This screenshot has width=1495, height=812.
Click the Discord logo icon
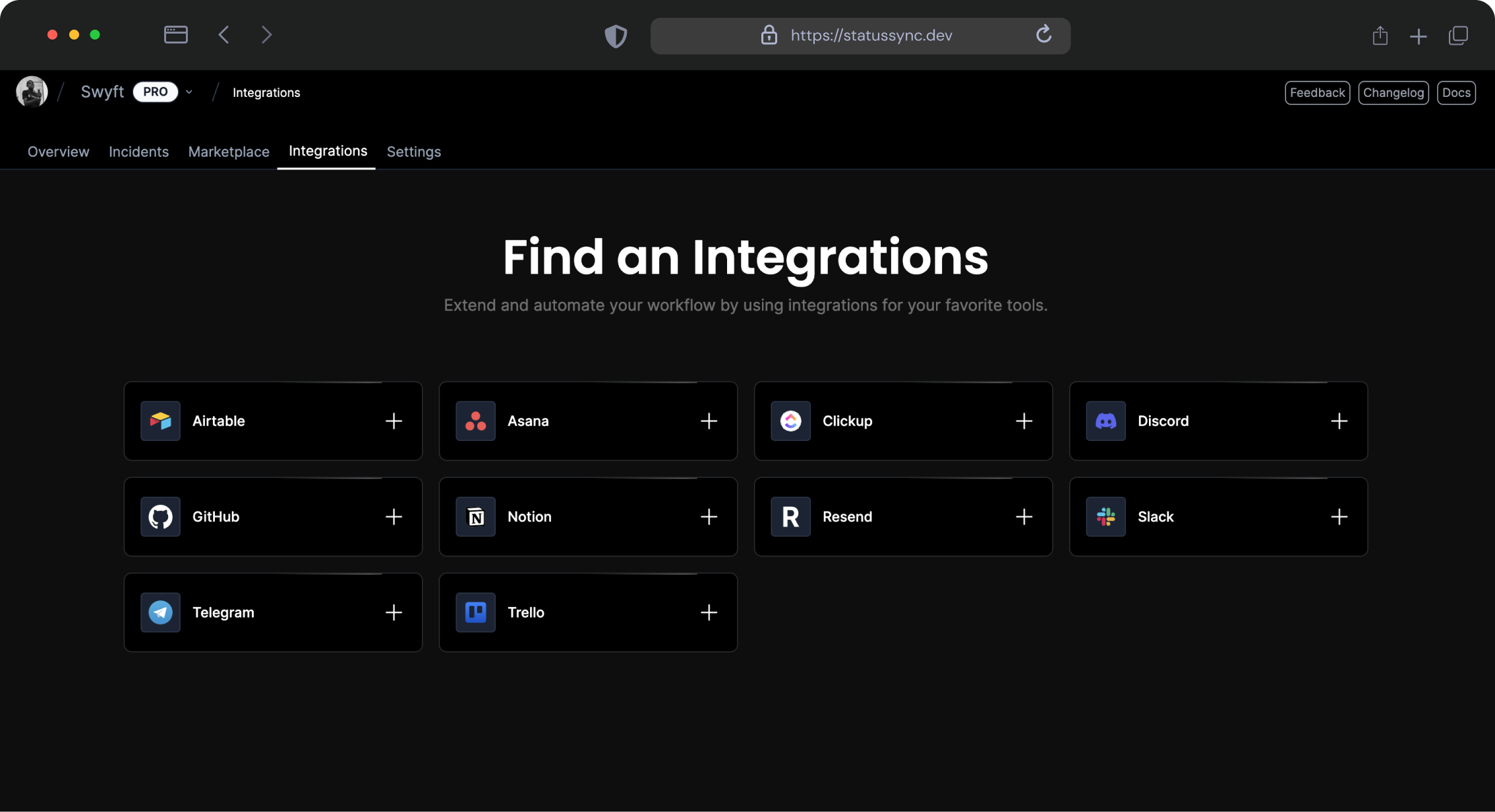[x=1105, y=420]
